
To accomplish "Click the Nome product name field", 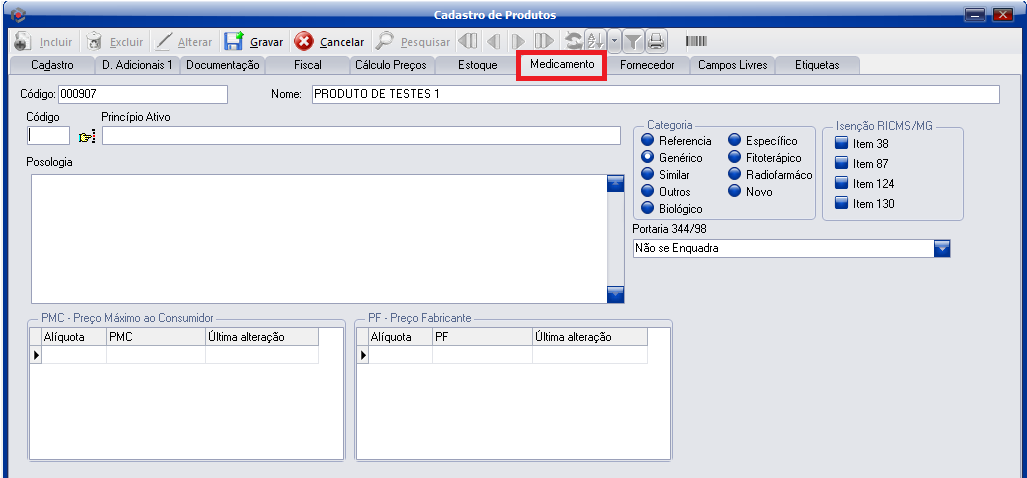I will coord(655,95).
